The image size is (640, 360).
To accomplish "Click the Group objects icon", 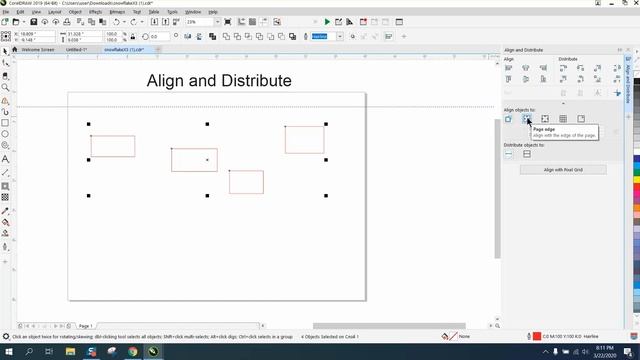I will tap(212, 37).
